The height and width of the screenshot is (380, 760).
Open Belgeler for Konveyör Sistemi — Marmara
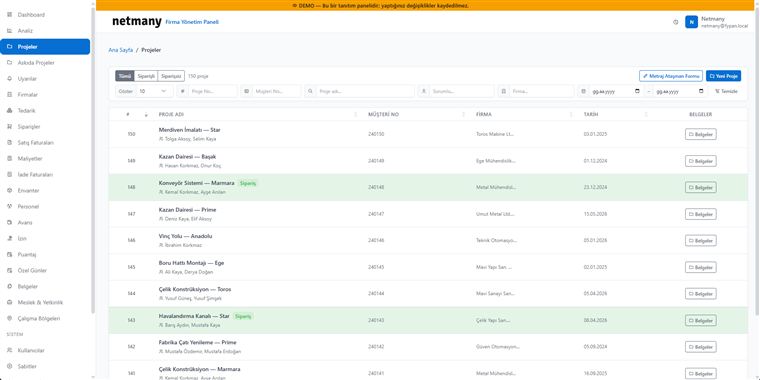coord(700,188)
